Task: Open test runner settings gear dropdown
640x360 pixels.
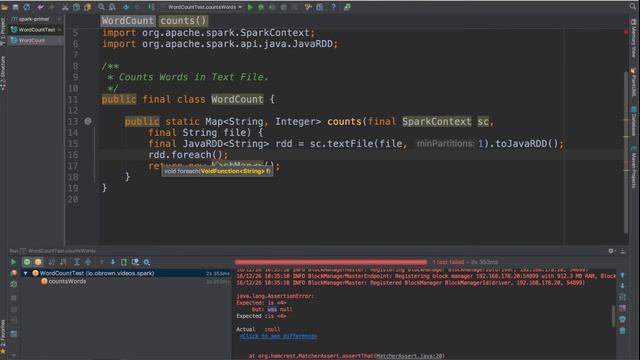Action: coord(147,262)
